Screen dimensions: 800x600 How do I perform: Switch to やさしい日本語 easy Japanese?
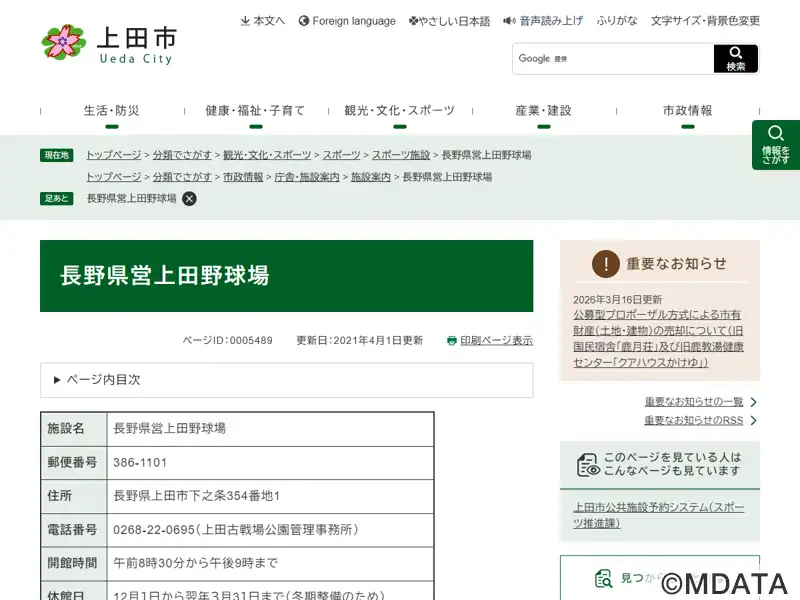coord(449,20)
